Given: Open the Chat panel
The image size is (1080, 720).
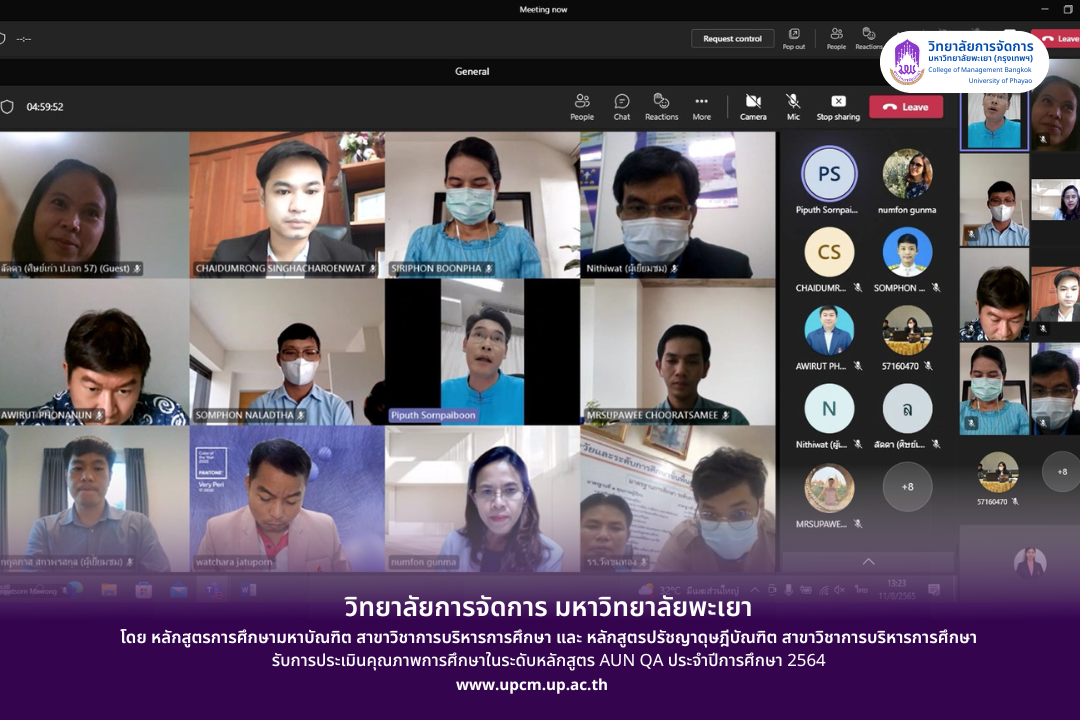Looking at the screenshot, I should coord(622,107).
